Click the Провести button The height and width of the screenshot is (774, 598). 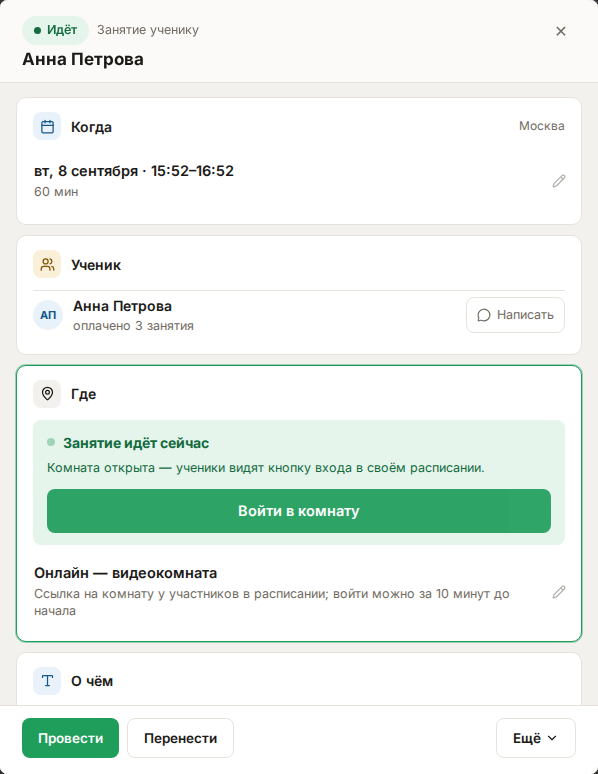71,738
